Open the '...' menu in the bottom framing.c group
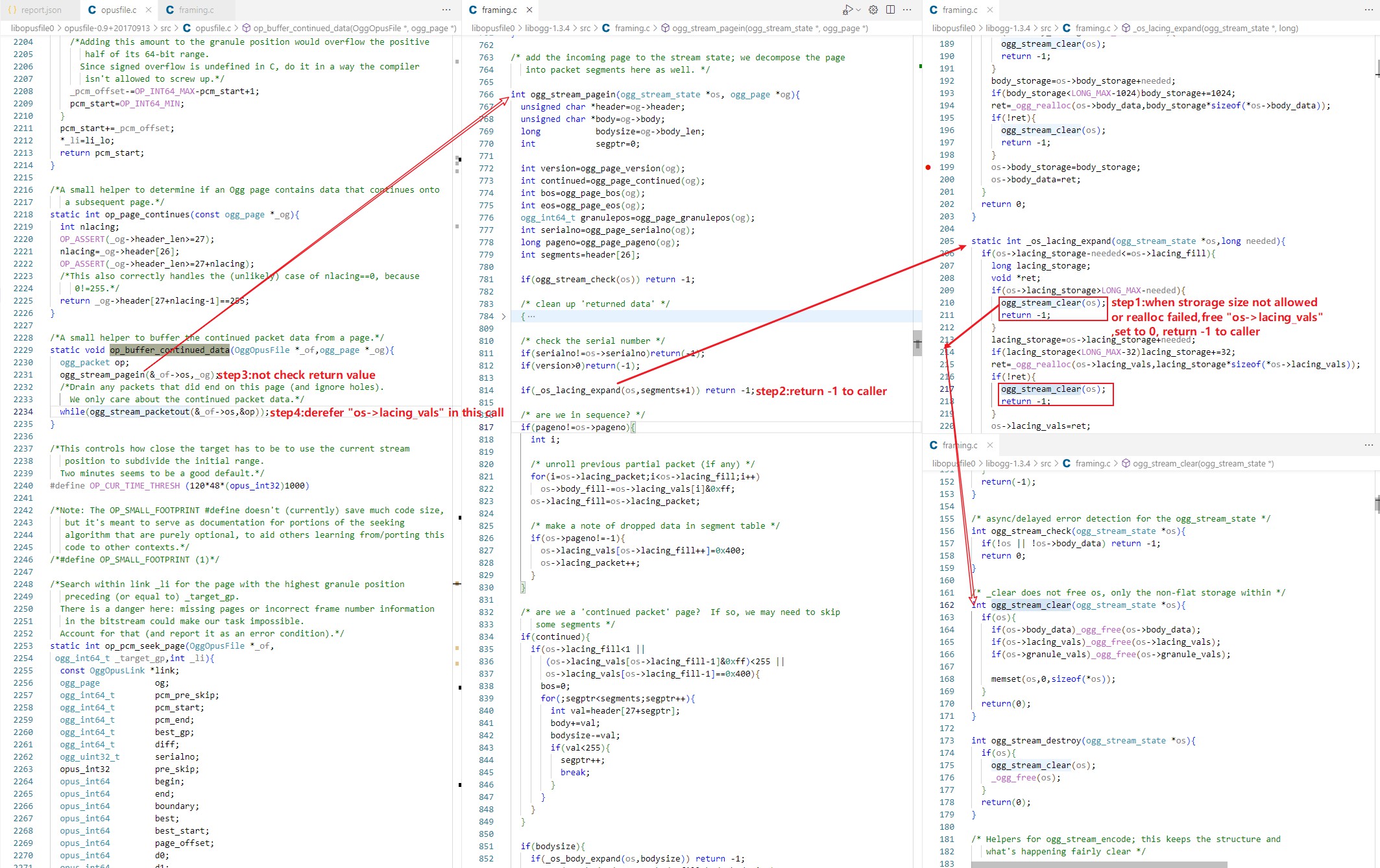This screenshot has height=868, width=1380. click(1370, 445)
